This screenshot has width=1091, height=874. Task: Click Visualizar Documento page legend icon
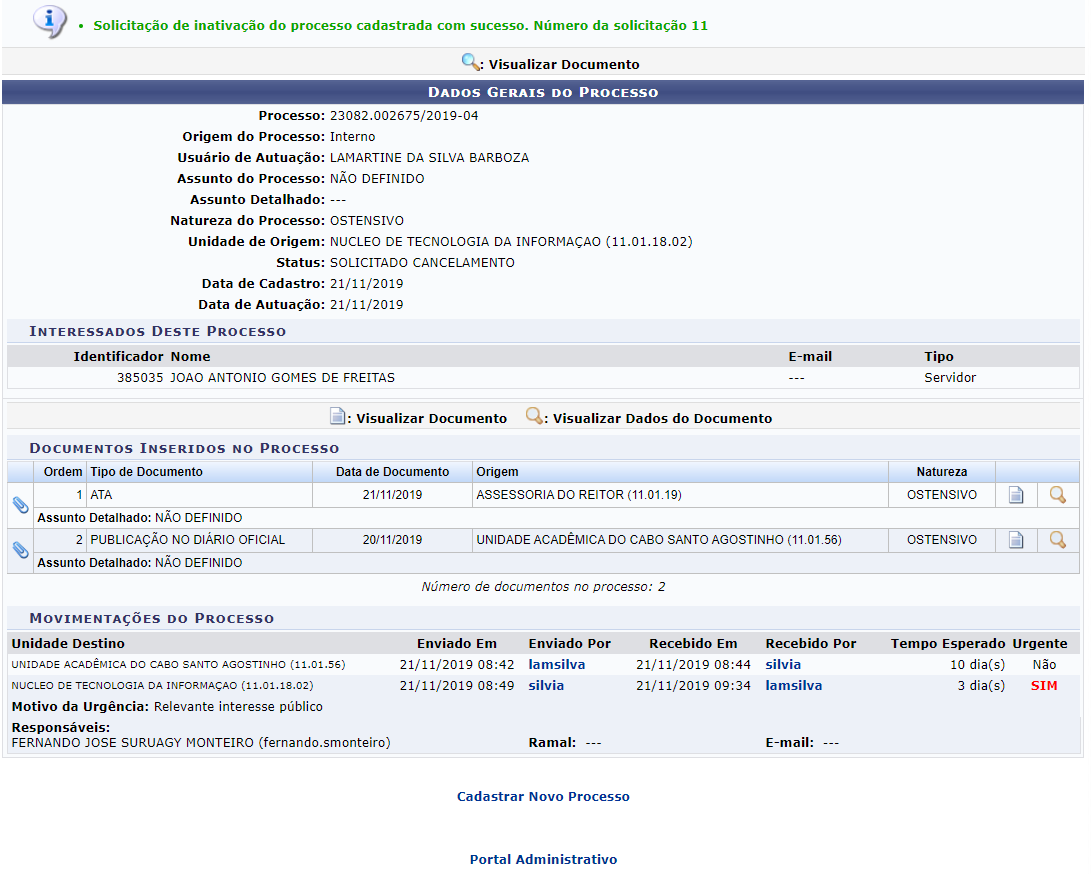point(337,416)
